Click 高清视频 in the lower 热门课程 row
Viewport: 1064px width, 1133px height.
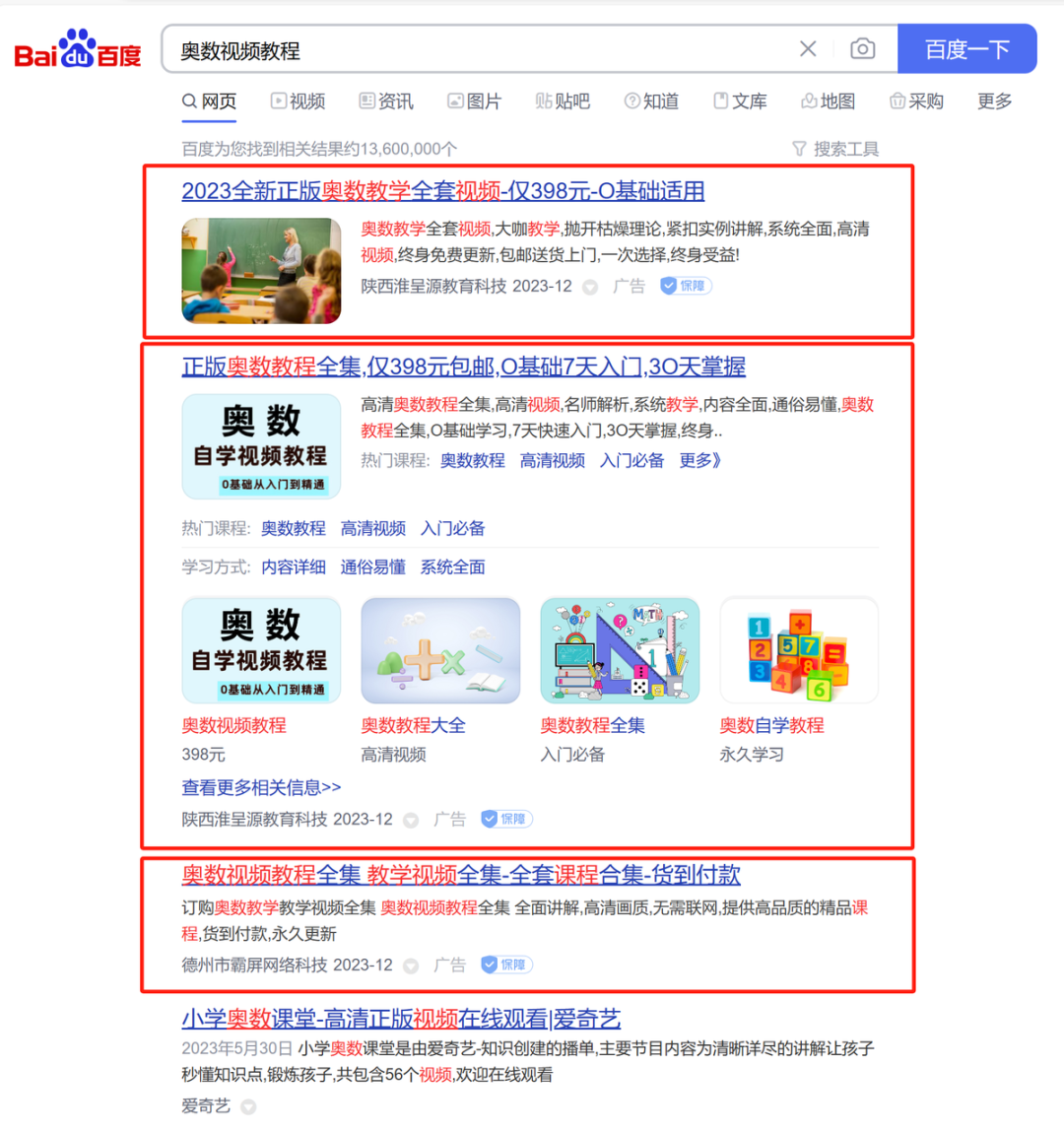tap(372, 528)
